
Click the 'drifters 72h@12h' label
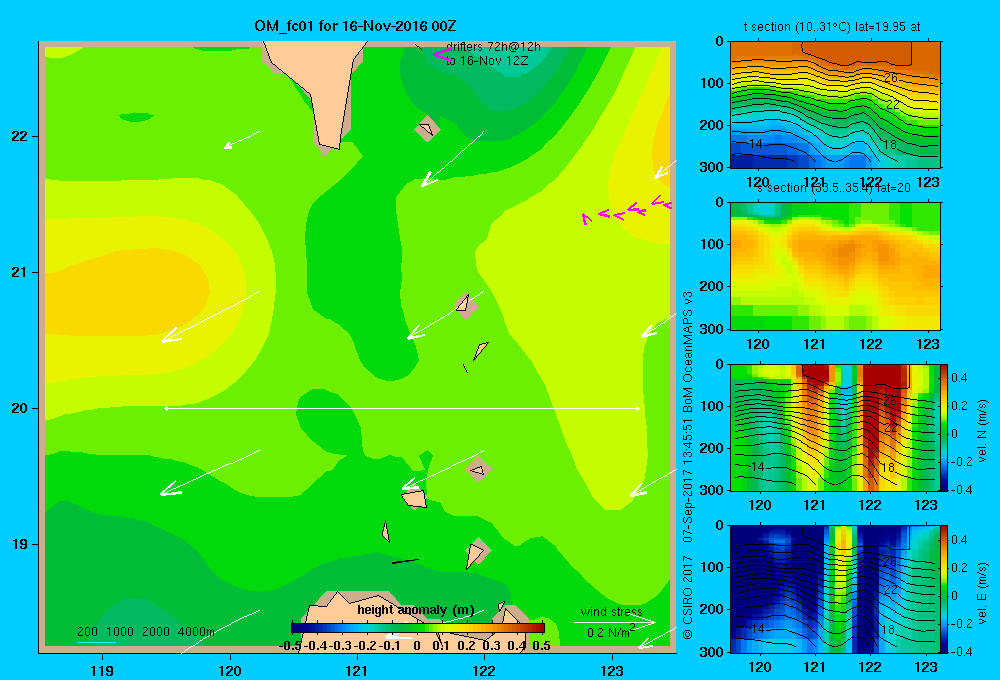[x=493, y=47]
